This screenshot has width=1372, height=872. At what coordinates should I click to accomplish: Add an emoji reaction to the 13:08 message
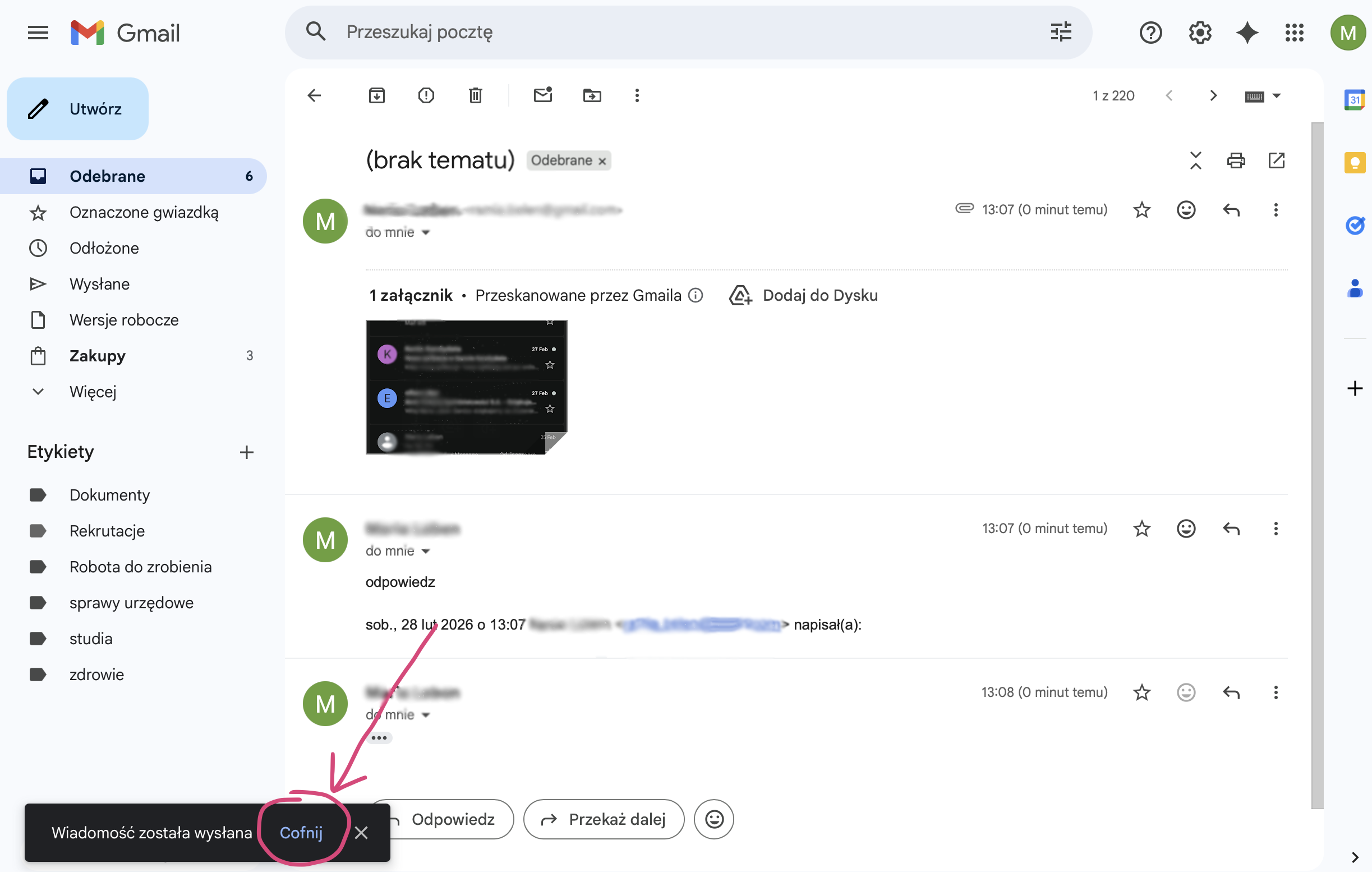[x=1186, y=692]
